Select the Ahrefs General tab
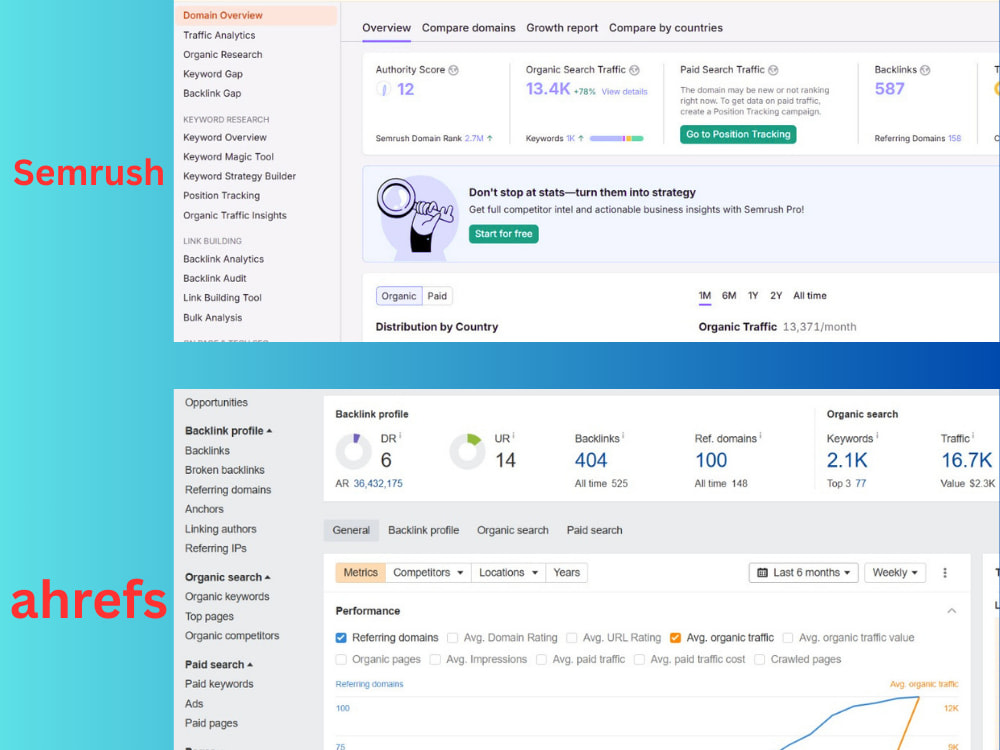 (351, 531)
